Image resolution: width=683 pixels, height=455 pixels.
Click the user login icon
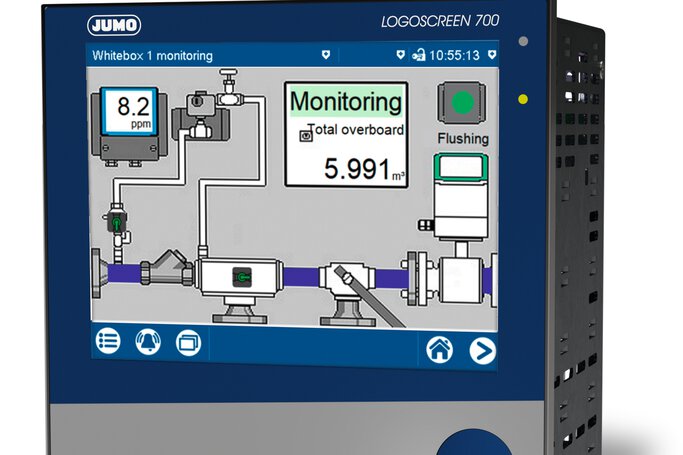(419, 55)
